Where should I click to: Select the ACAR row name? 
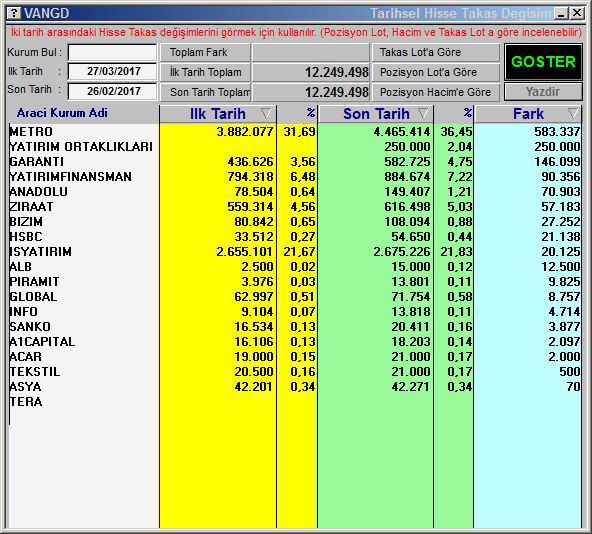(25, 357)
